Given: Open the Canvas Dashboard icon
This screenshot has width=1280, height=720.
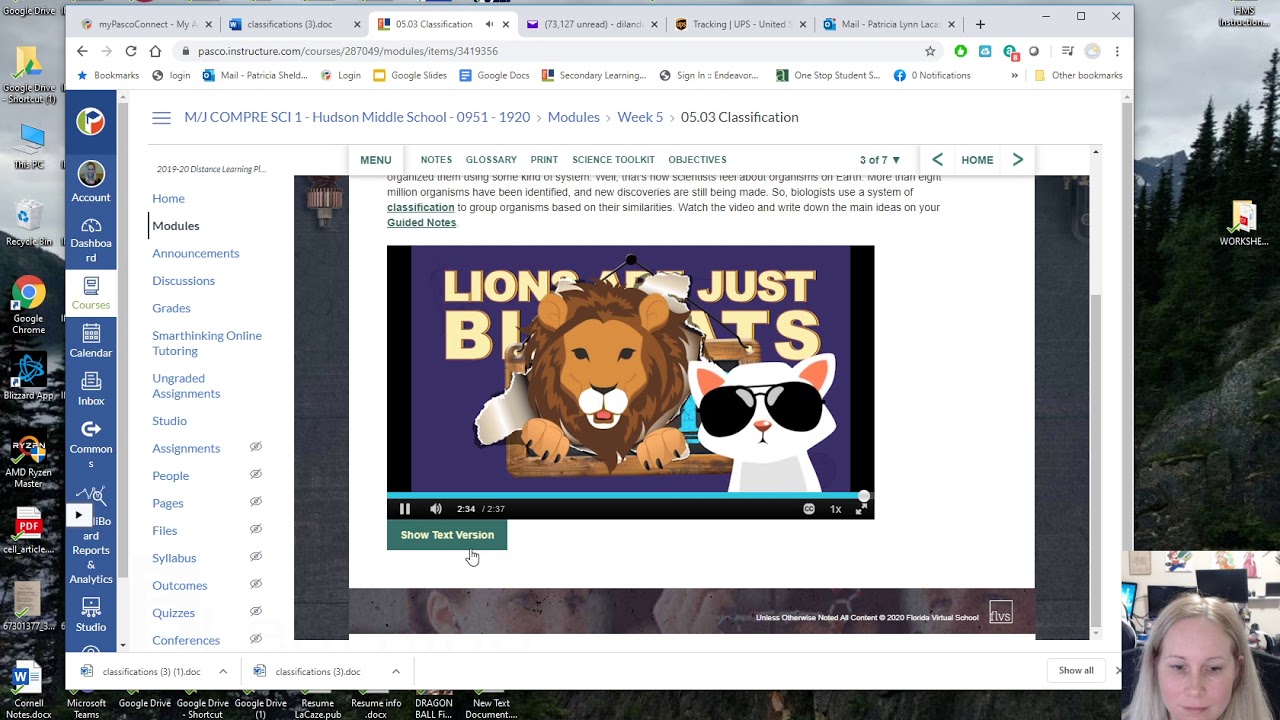Looking at the screenshot, I should (x=91, y=241).
